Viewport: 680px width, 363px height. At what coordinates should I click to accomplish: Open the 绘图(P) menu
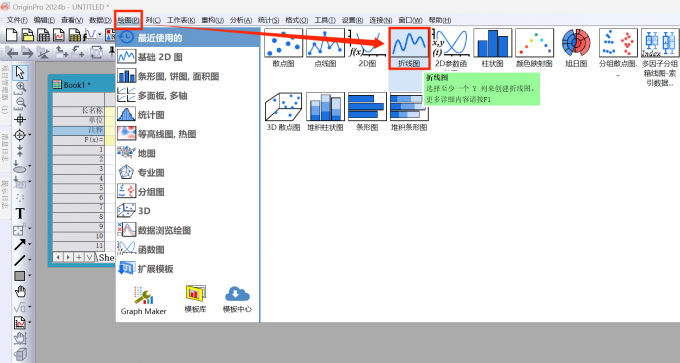[x=128, y=20]
